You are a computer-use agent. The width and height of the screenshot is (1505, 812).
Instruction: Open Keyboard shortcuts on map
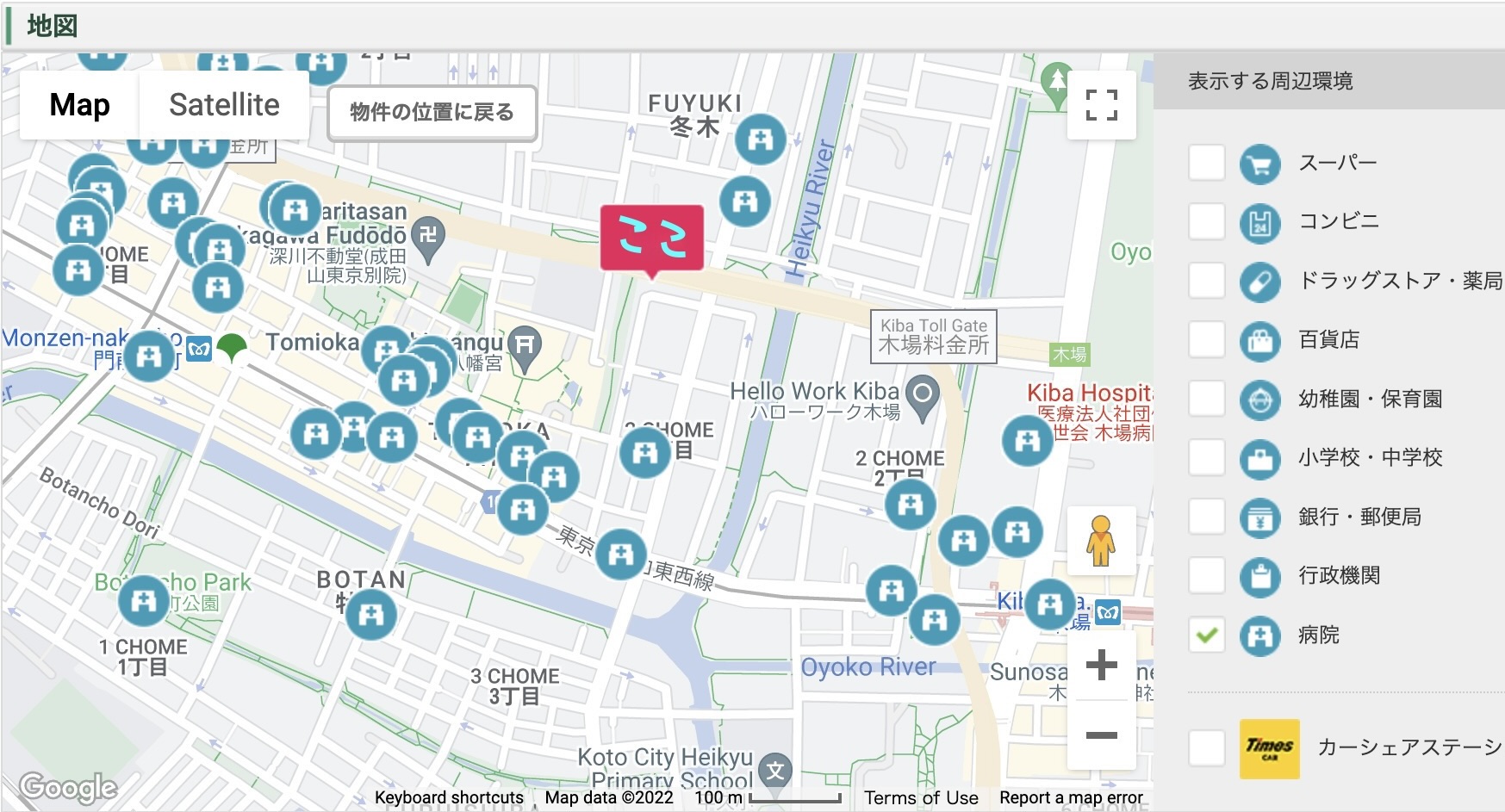(449, 798)
